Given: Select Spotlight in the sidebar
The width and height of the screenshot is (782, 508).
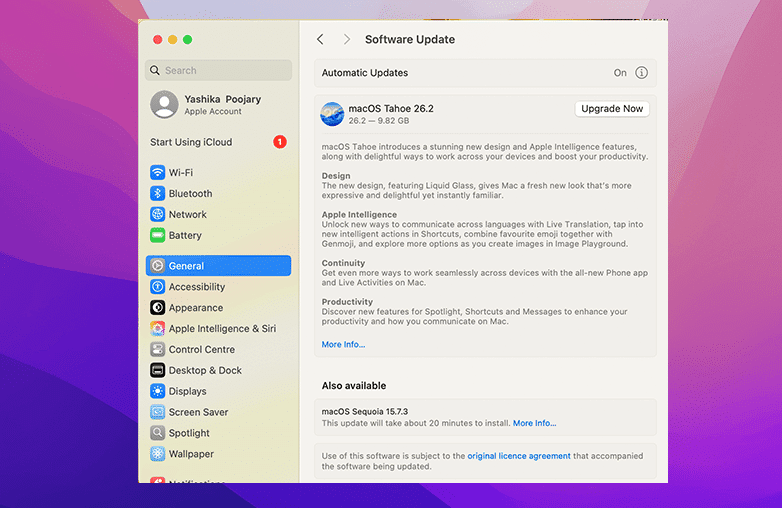Looking at the screenshot, I should (x=218, y=433).
